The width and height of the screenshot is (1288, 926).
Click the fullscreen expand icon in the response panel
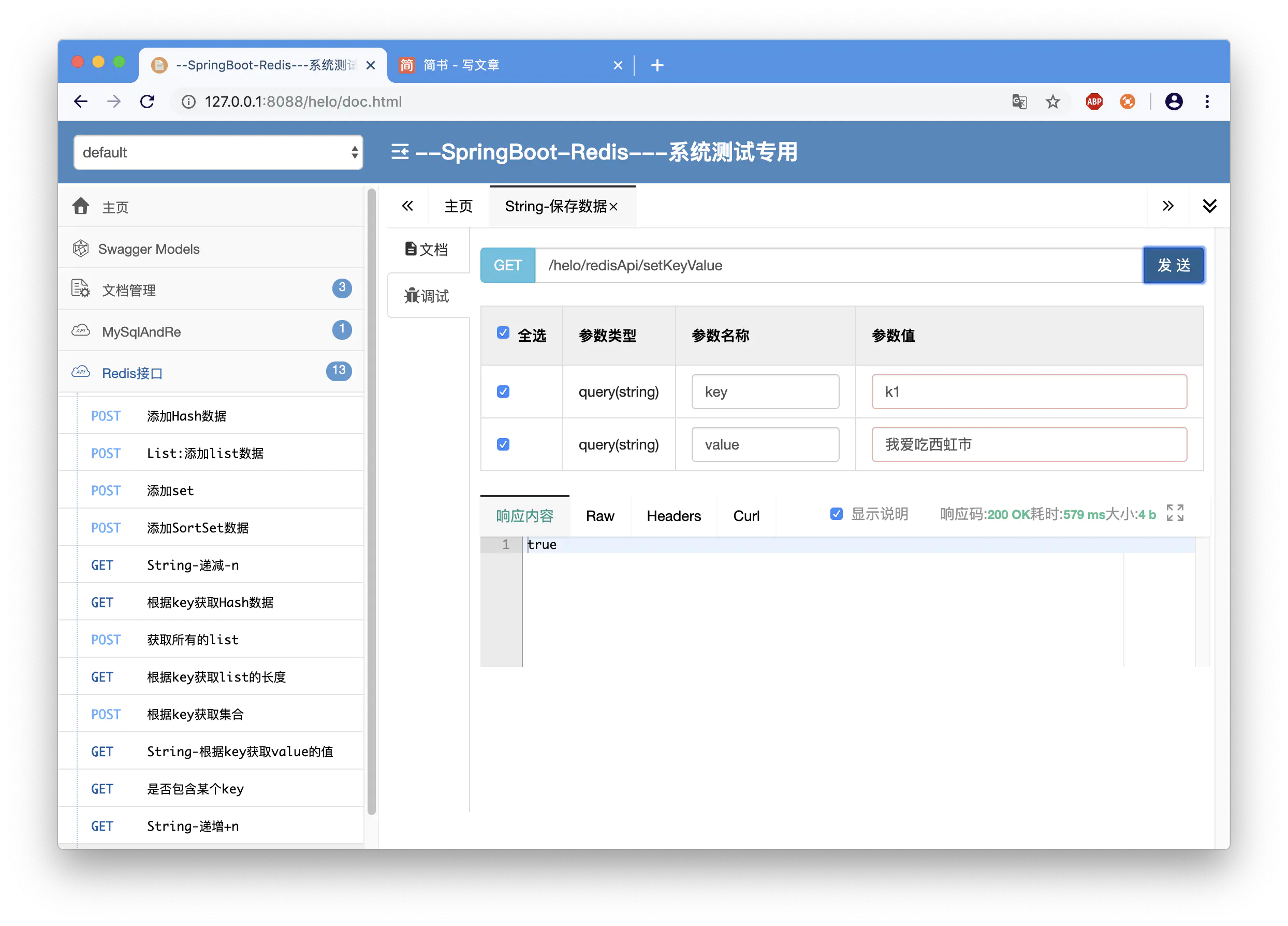(1175, 513)
